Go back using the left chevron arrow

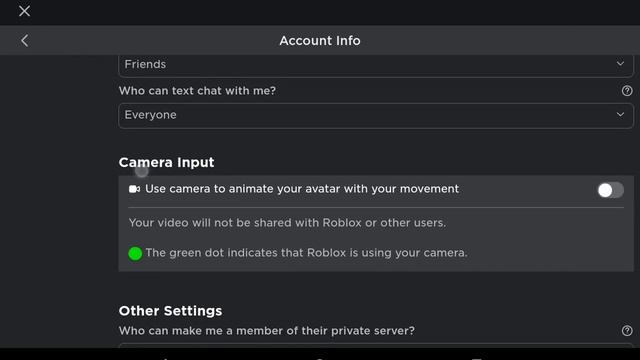[24, 40]
